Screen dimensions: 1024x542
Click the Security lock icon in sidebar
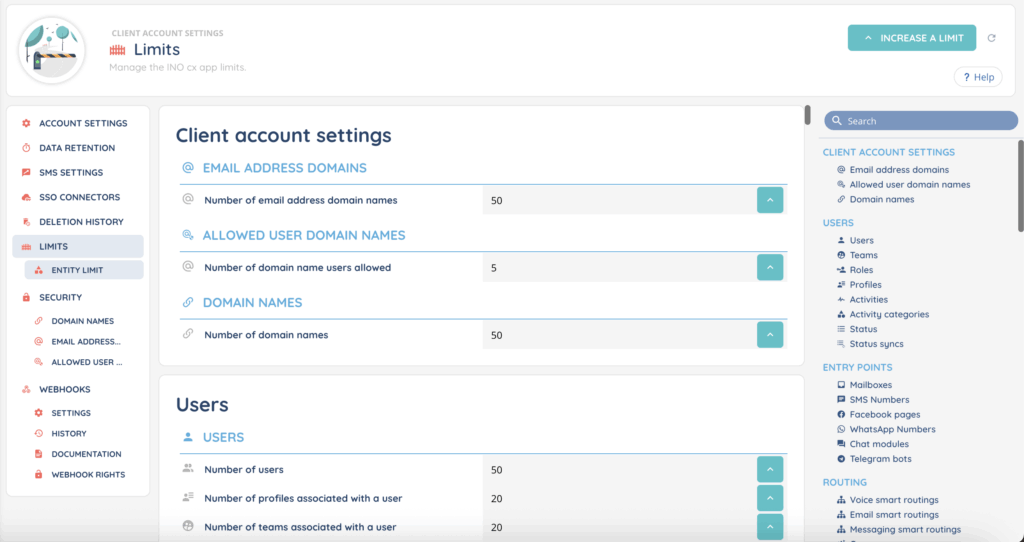[x=26, y=297]
